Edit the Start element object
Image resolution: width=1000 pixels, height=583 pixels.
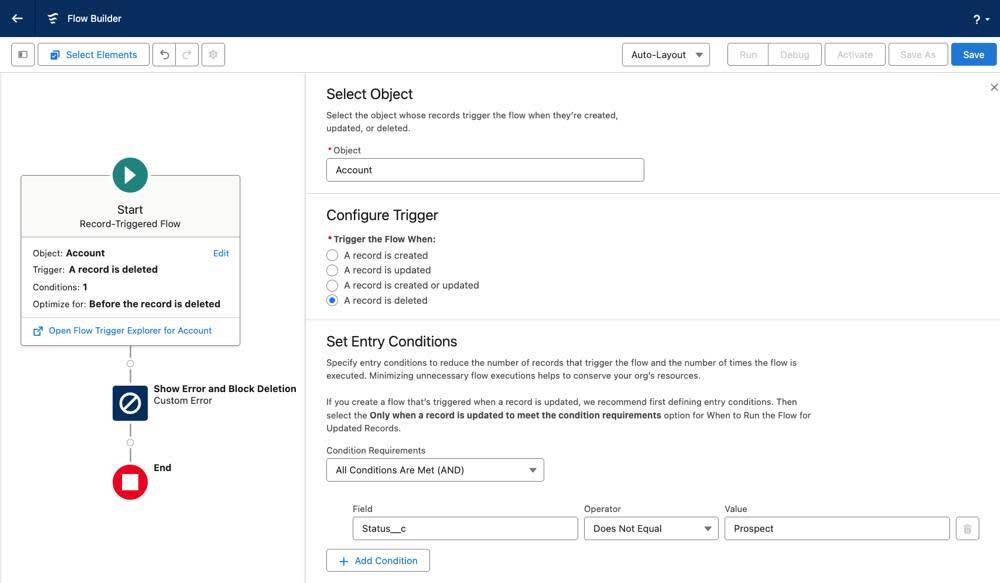tap(221, 253)
